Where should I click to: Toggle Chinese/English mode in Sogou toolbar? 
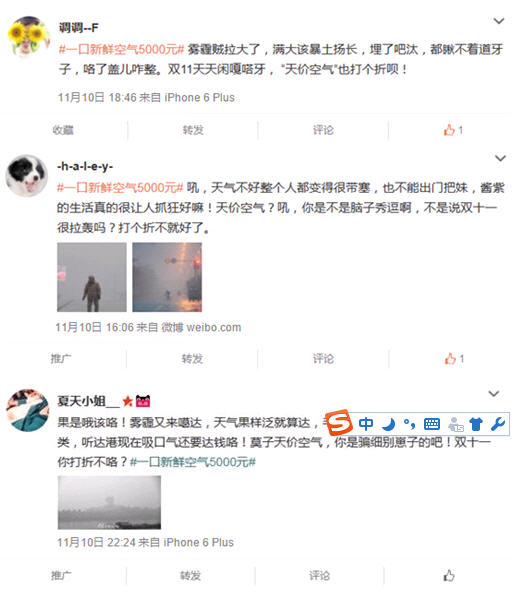pyautogui.click(x=366, y=424)
